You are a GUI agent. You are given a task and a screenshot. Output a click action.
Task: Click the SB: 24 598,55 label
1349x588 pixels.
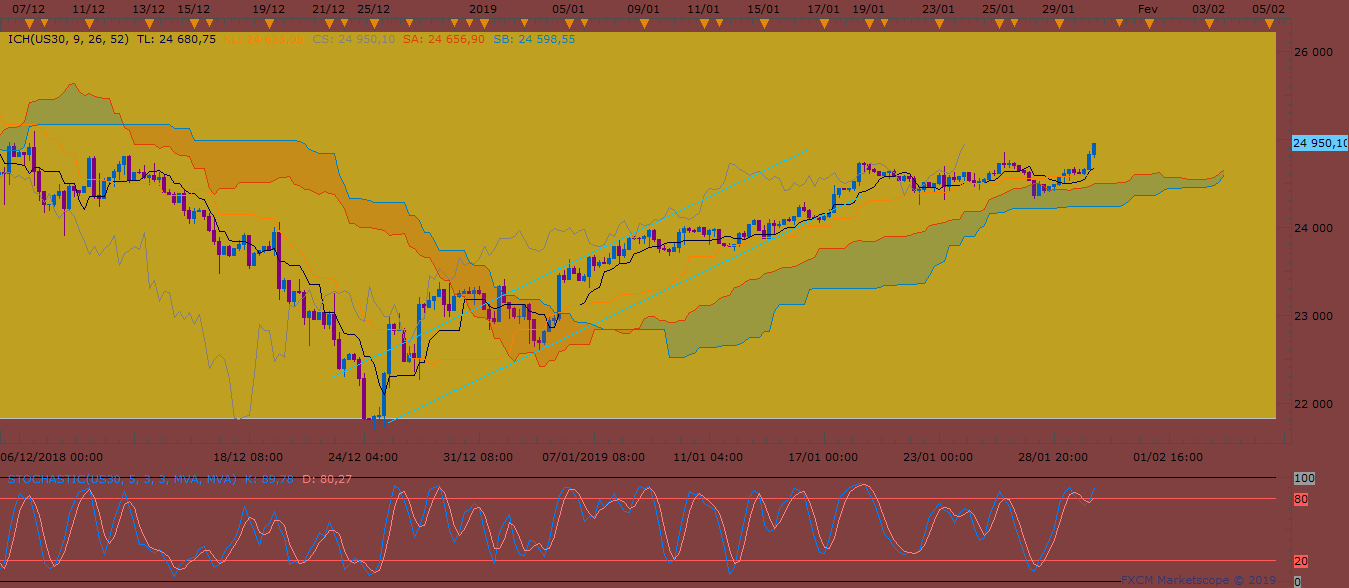pos(534,39)
